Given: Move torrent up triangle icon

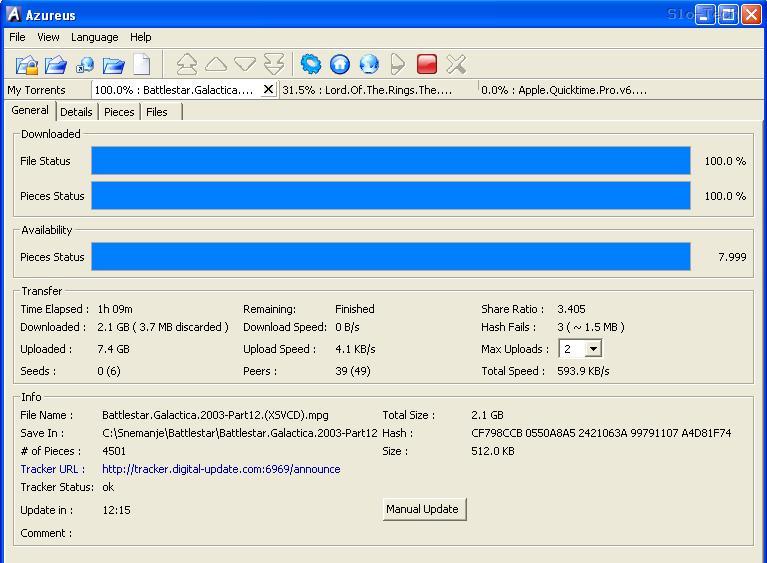Looking at the screenshot, I should tap(216, 64).
